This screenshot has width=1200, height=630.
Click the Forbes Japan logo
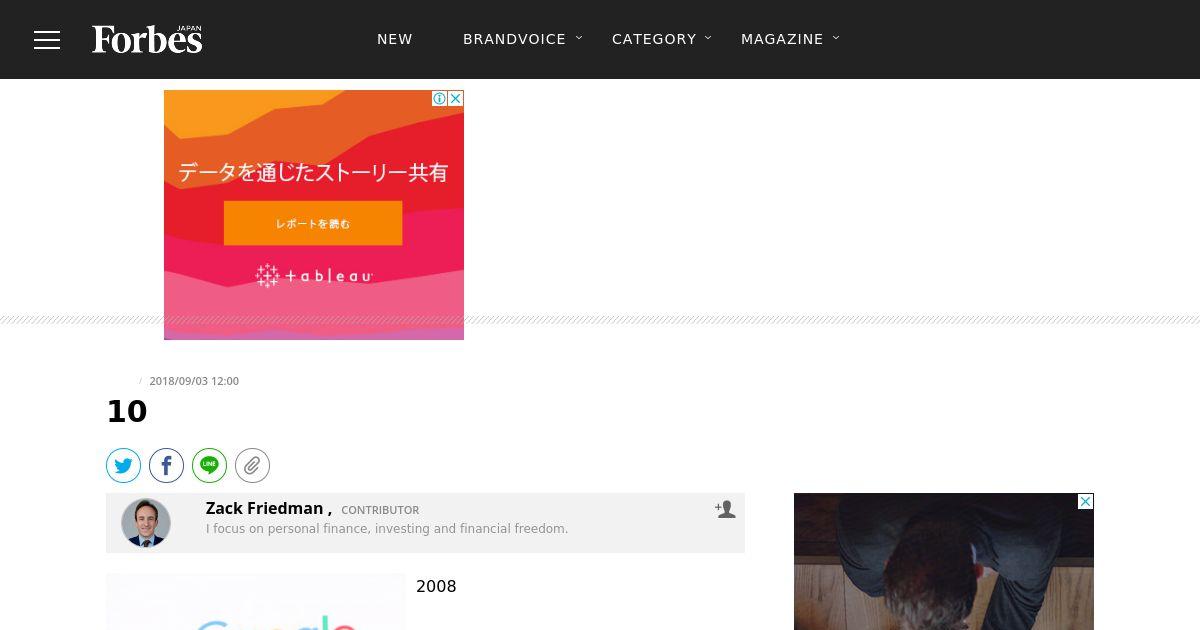(x=147, y=39)
